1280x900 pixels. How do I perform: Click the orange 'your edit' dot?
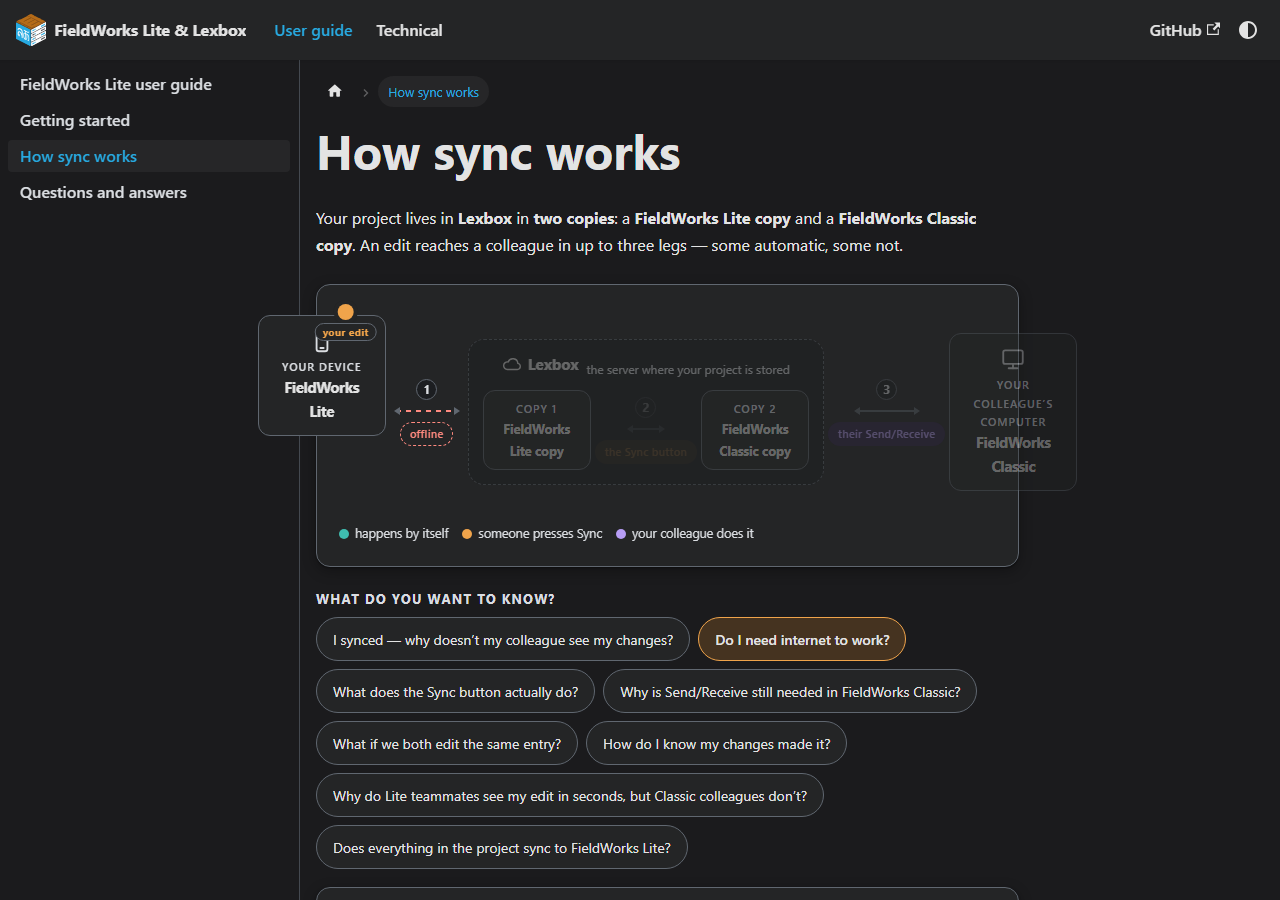click(x=345, y=312)
